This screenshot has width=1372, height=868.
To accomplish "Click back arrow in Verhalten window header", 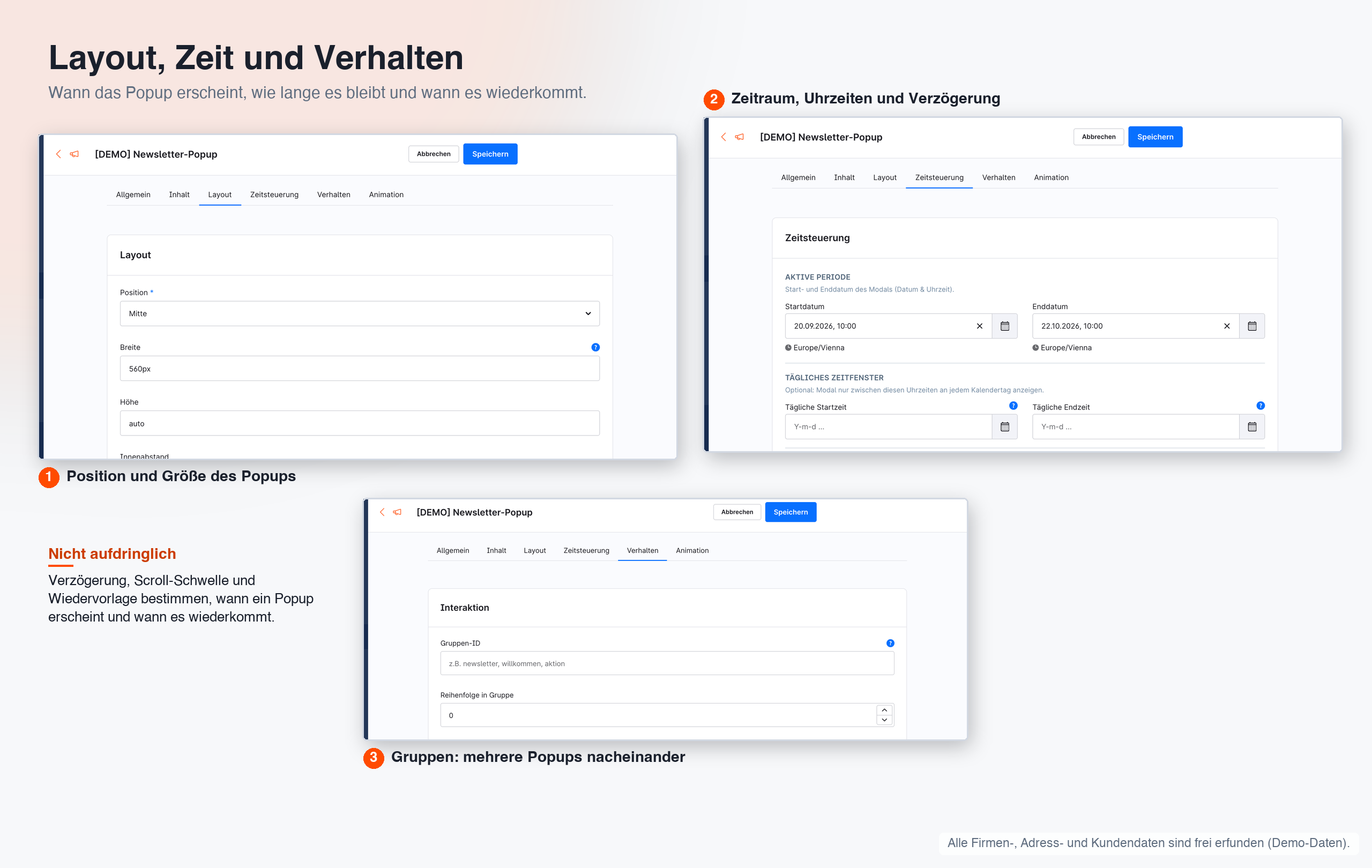I will [x=382, y=512].
